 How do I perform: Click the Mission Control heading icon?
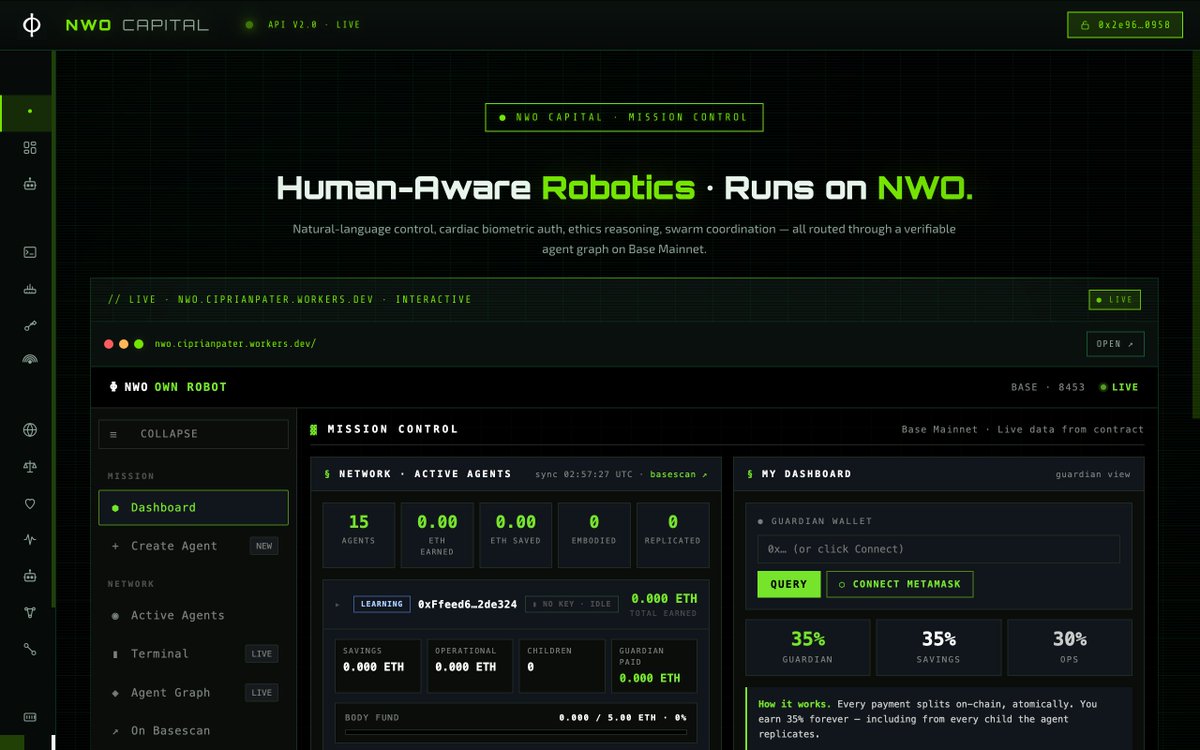314,429
